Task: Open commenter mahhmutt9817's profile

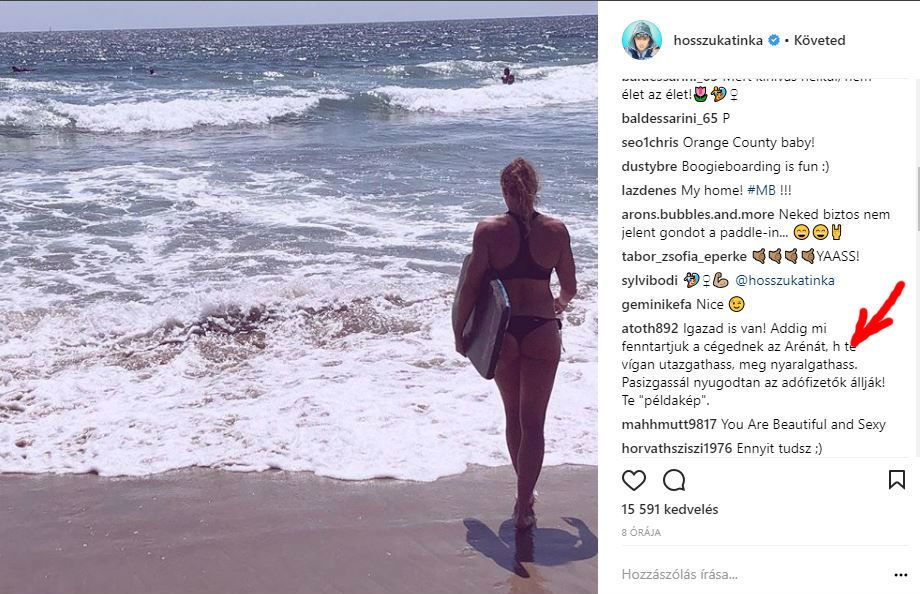Action: 669,424
